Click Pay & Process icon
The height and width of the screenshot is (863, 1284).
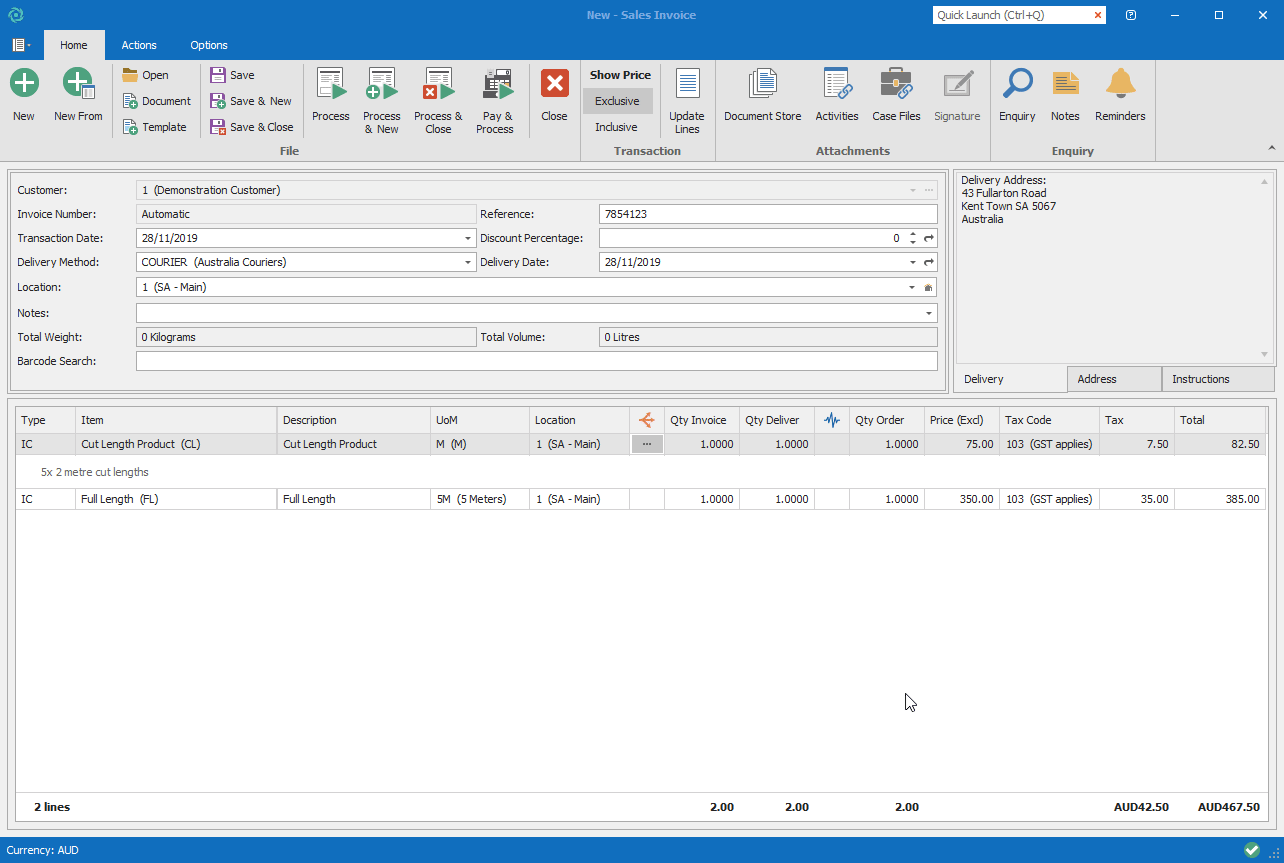point(495,96)
